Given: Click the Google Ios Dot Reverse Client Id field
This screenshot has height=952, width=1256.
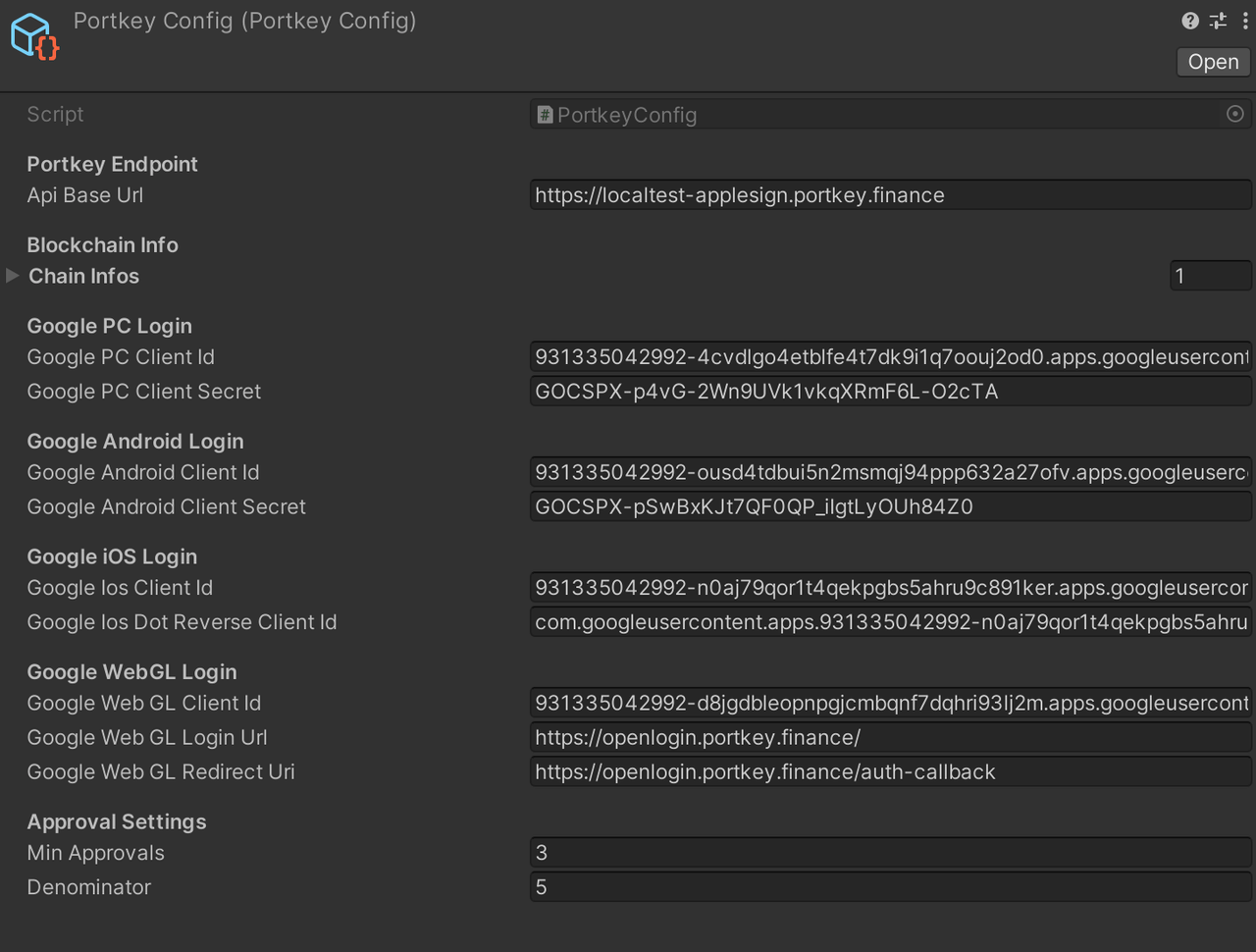Looking at the screenshot, I should [891, 621].
